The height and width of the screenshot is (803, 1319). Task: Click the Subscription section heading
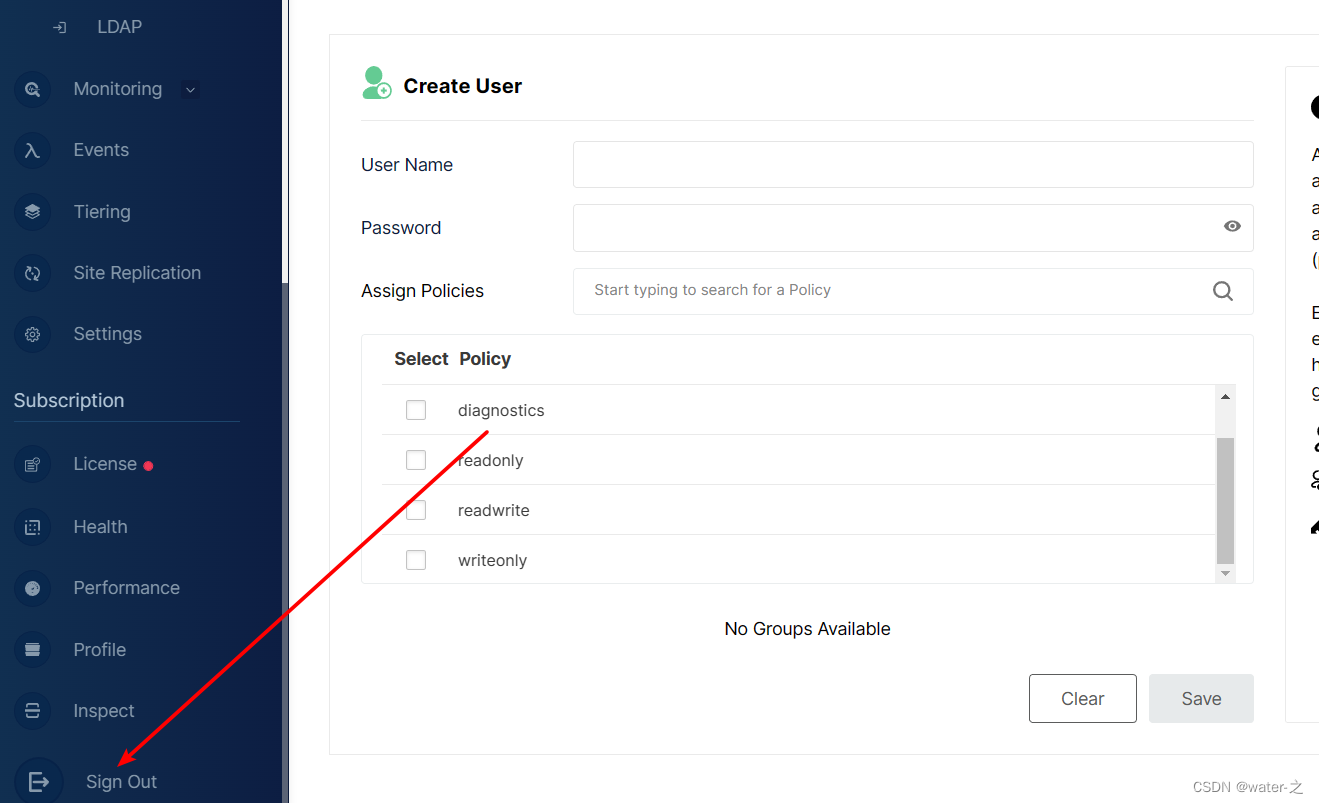click(69, 400)
